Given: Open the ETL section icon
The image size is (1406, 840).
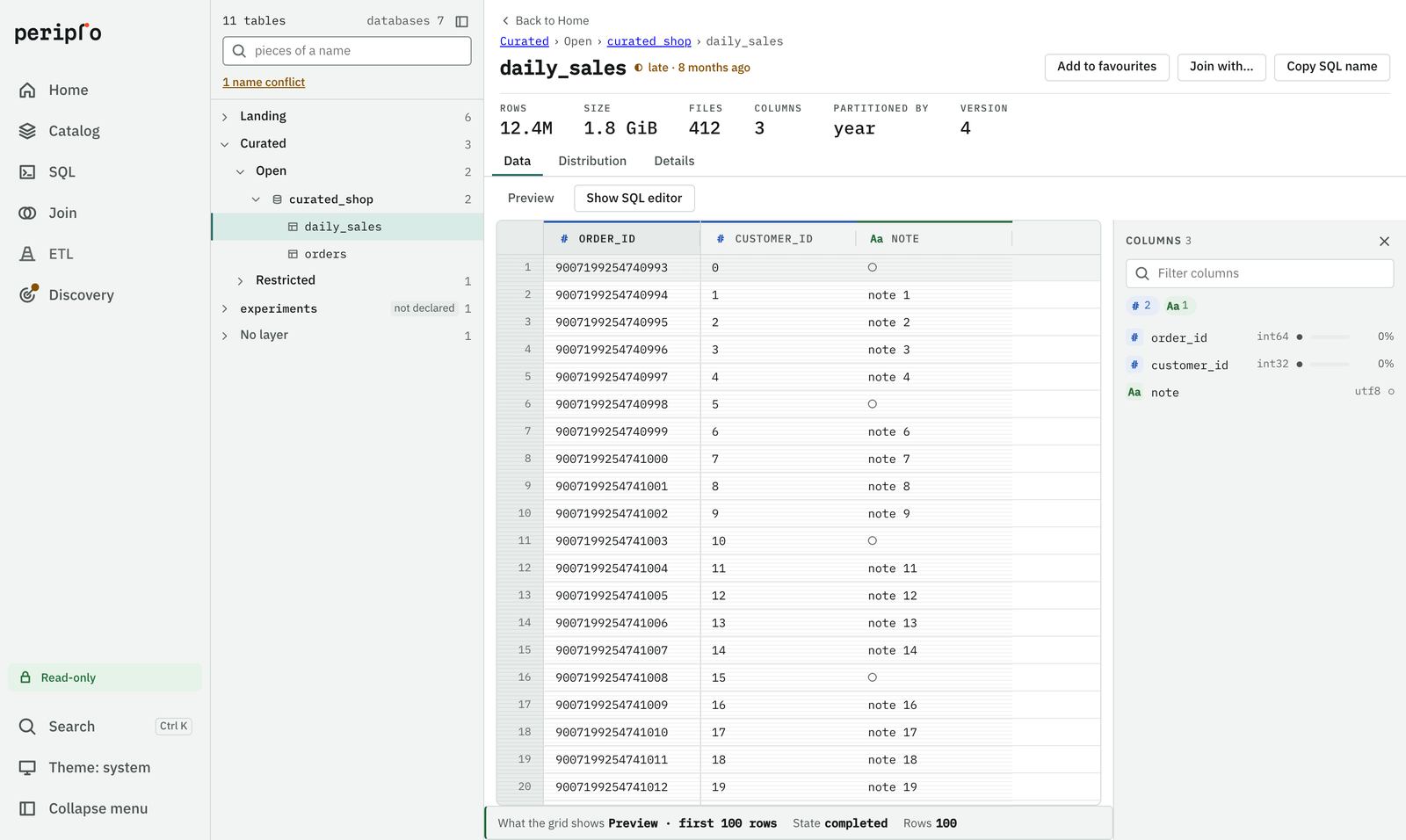Looking at the screenshot, I should click(27, 254).
